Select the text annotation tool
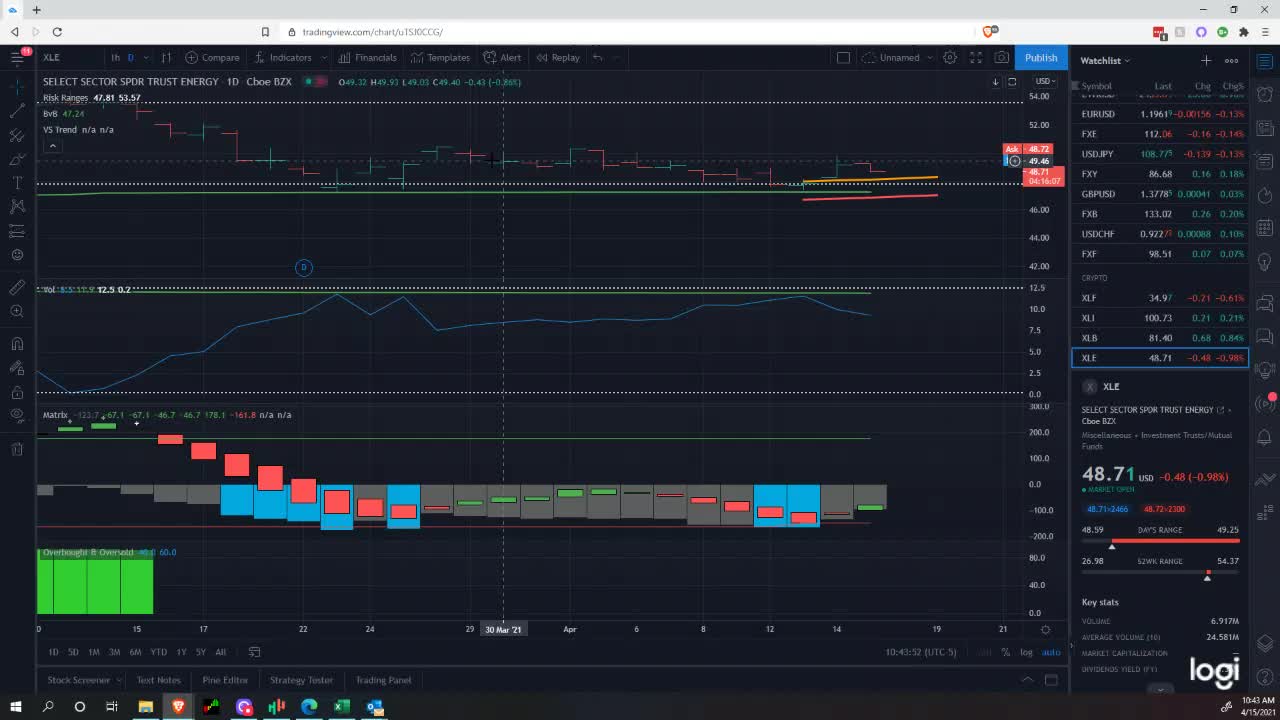 pyautogui.click(x=17, y=183)
